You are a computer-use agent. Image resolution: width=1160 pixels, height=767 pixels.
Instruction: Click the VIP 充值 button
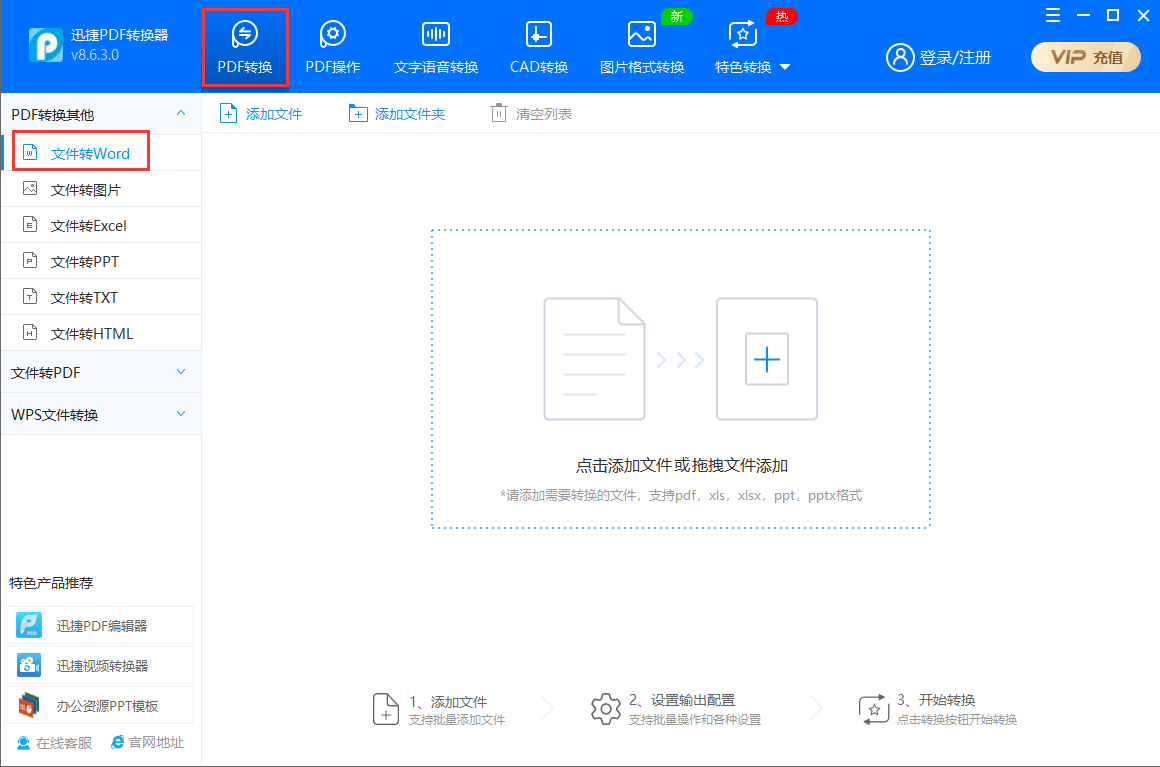point(1085,57)
